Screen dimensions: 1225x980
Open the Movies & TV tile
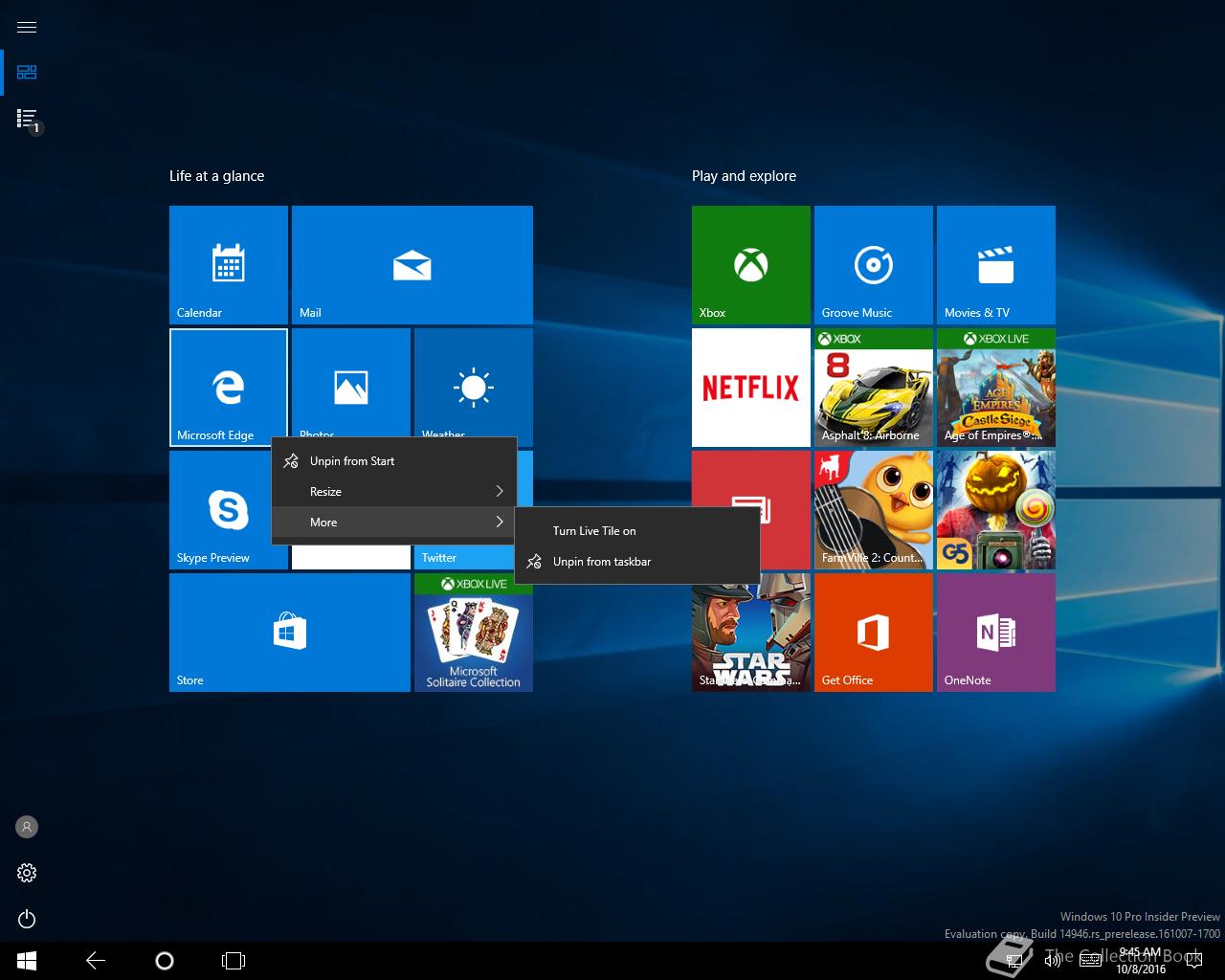(996, 265)
